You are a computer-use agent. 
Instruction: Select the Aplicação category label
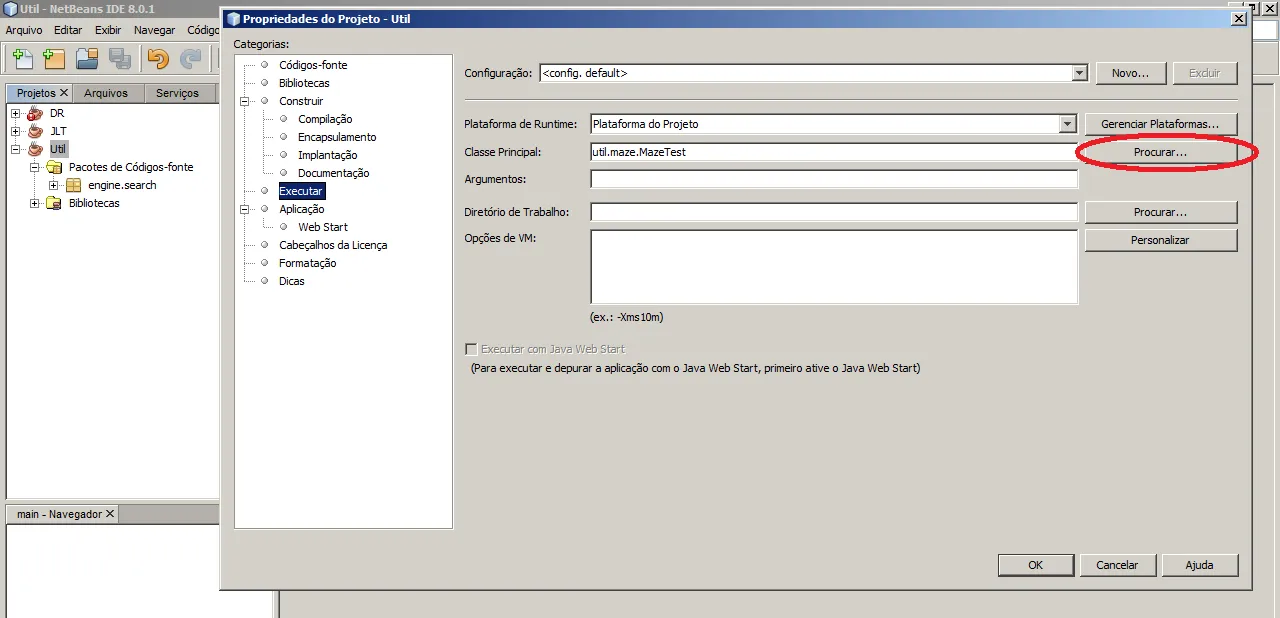coord(302,209)
